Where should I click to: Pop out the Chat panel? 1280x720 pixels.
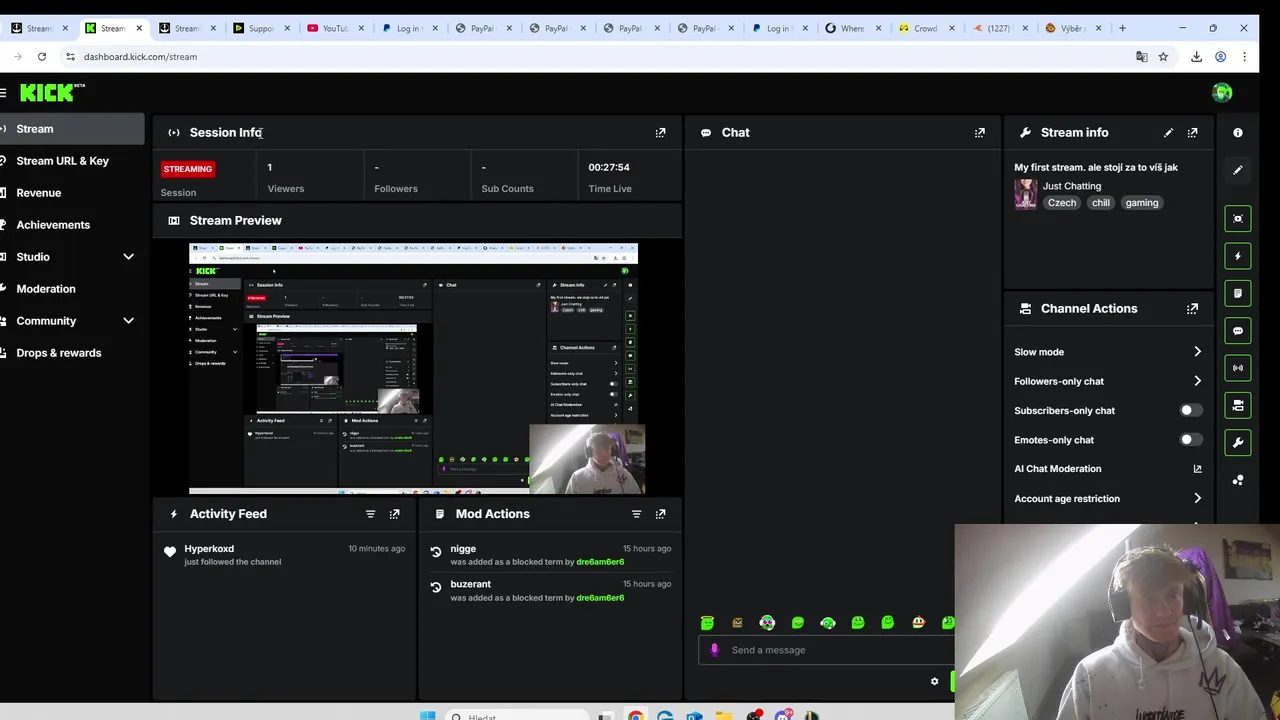pos(980,132)
